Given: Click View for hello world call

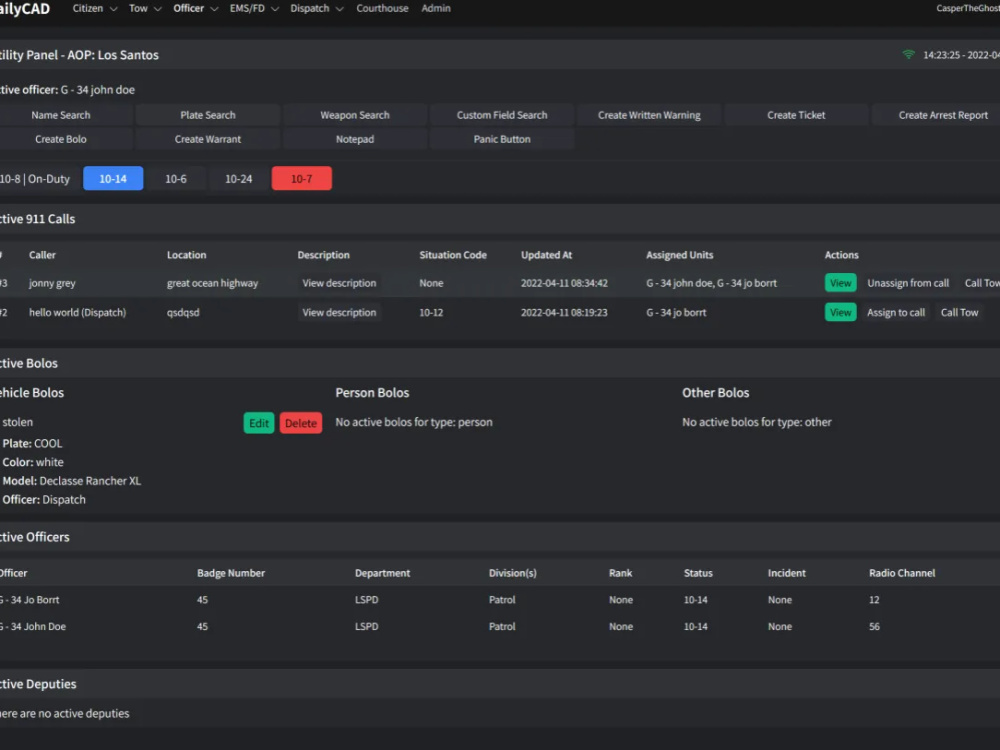Looking at the screenshot, I should tap(841, 312).
